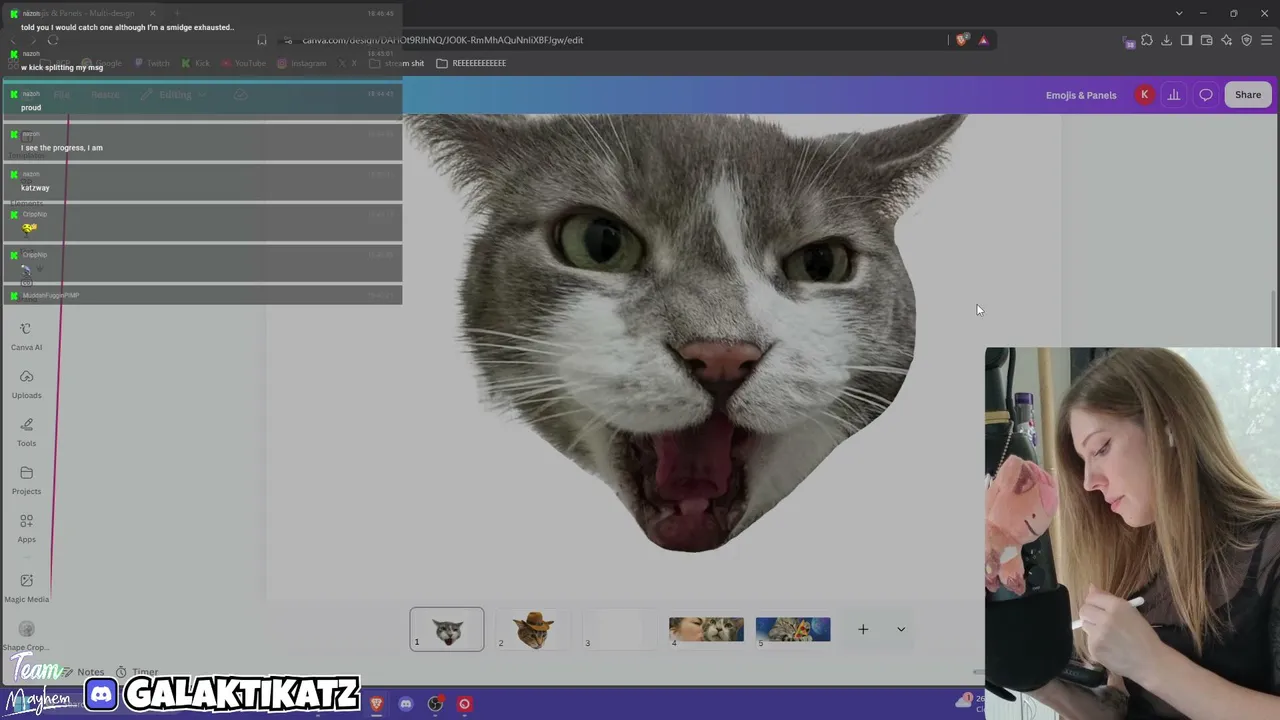Open the browser hamburger menu

(x=1267, y=40)
